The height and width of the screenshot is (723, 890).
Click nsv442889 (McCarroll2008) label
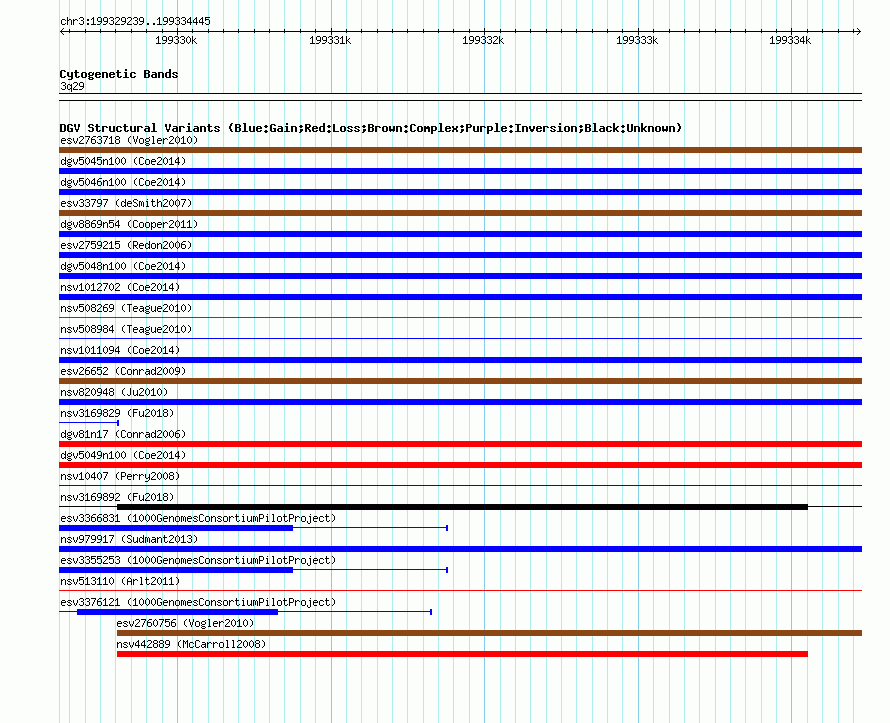(x=191, y=644)
